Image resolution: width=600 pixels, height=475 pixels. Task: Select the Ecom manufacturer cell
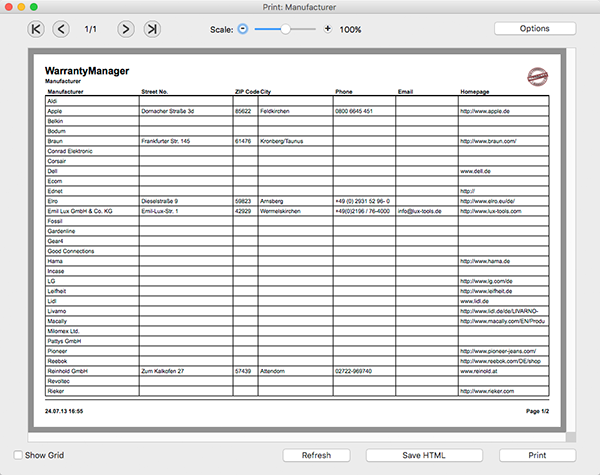pos(92,181)
